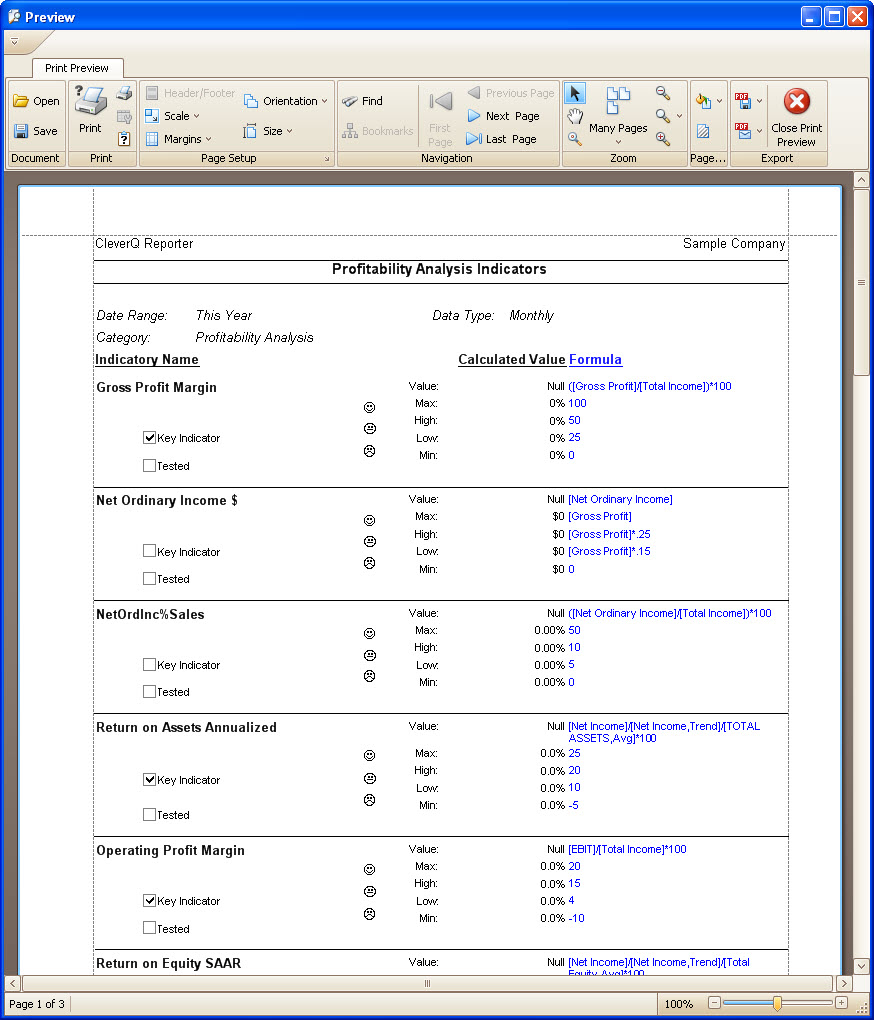Expand the Margins options
This screenshot has width=874, height=1020.
click(x=181, y=139)
